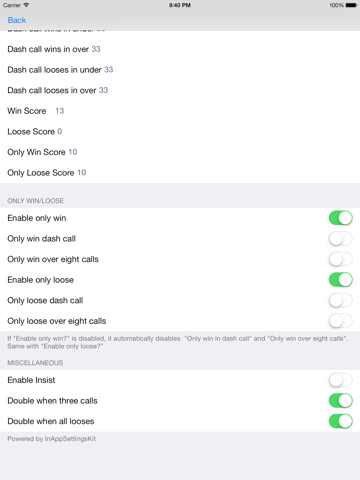This screenshot has width=360, height=480.
Task: Edit the Win Score value 13
Action: [x=60, y=111]
